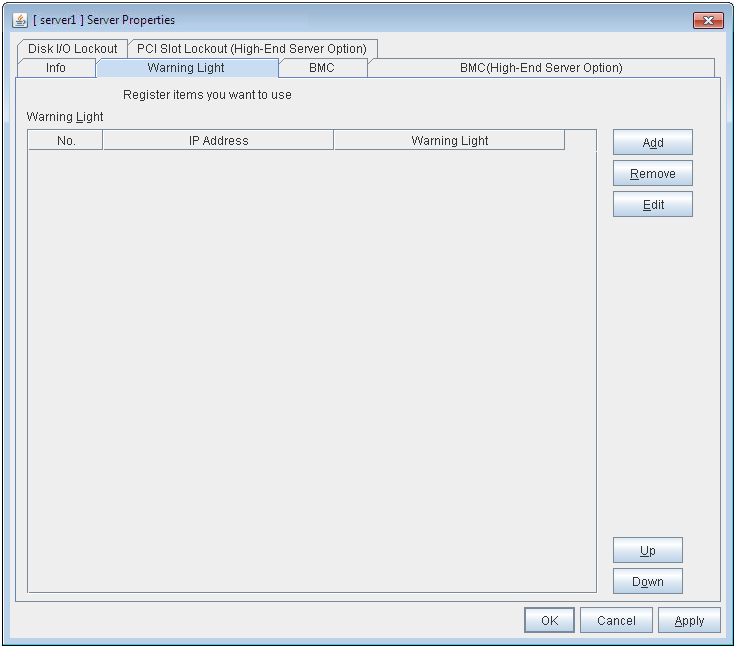Click the Warning Light column header
736x648 pixels.
pyautogui.click(x=449, y=141)
